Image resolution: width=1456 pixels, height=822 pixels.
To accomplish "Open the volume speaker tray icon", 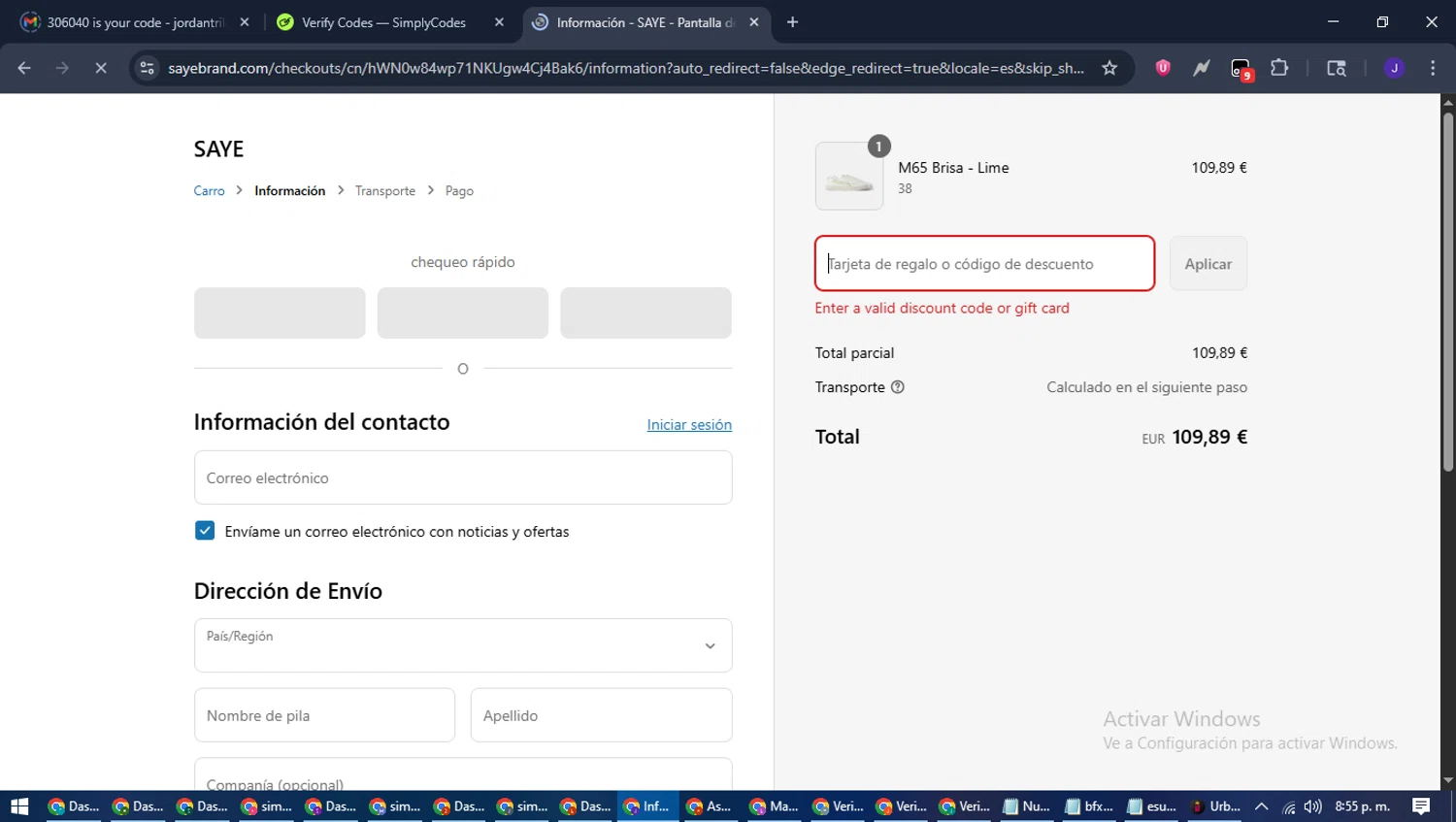I will tap(1313, 806).
